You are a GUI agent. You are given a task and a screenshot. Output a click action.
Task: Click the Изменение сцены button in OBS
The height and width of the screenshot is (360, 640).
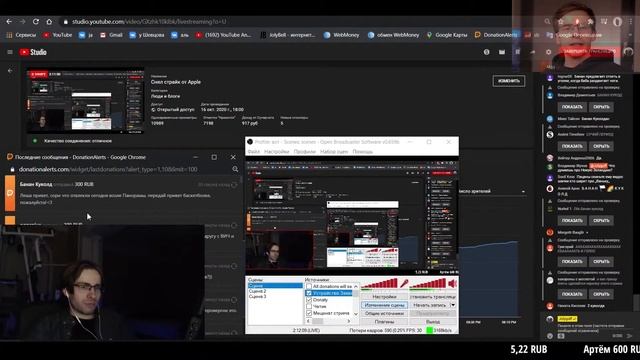point(384,305)
